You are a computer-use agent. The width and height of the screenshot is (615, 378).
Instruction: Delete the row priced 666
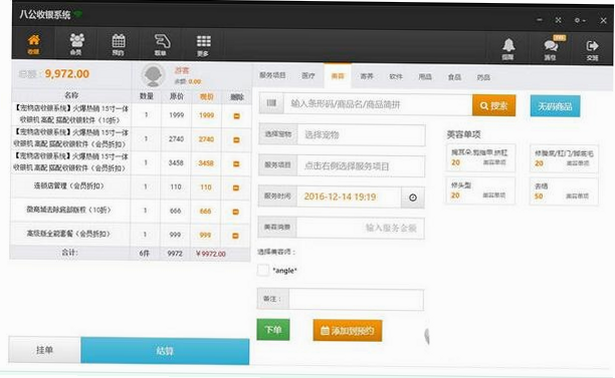[x=236, y=212]
